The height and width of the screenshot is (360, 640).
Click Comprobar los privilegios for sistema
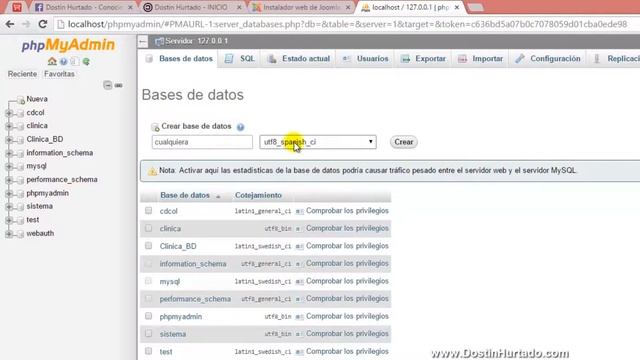[x=347, y=333]
